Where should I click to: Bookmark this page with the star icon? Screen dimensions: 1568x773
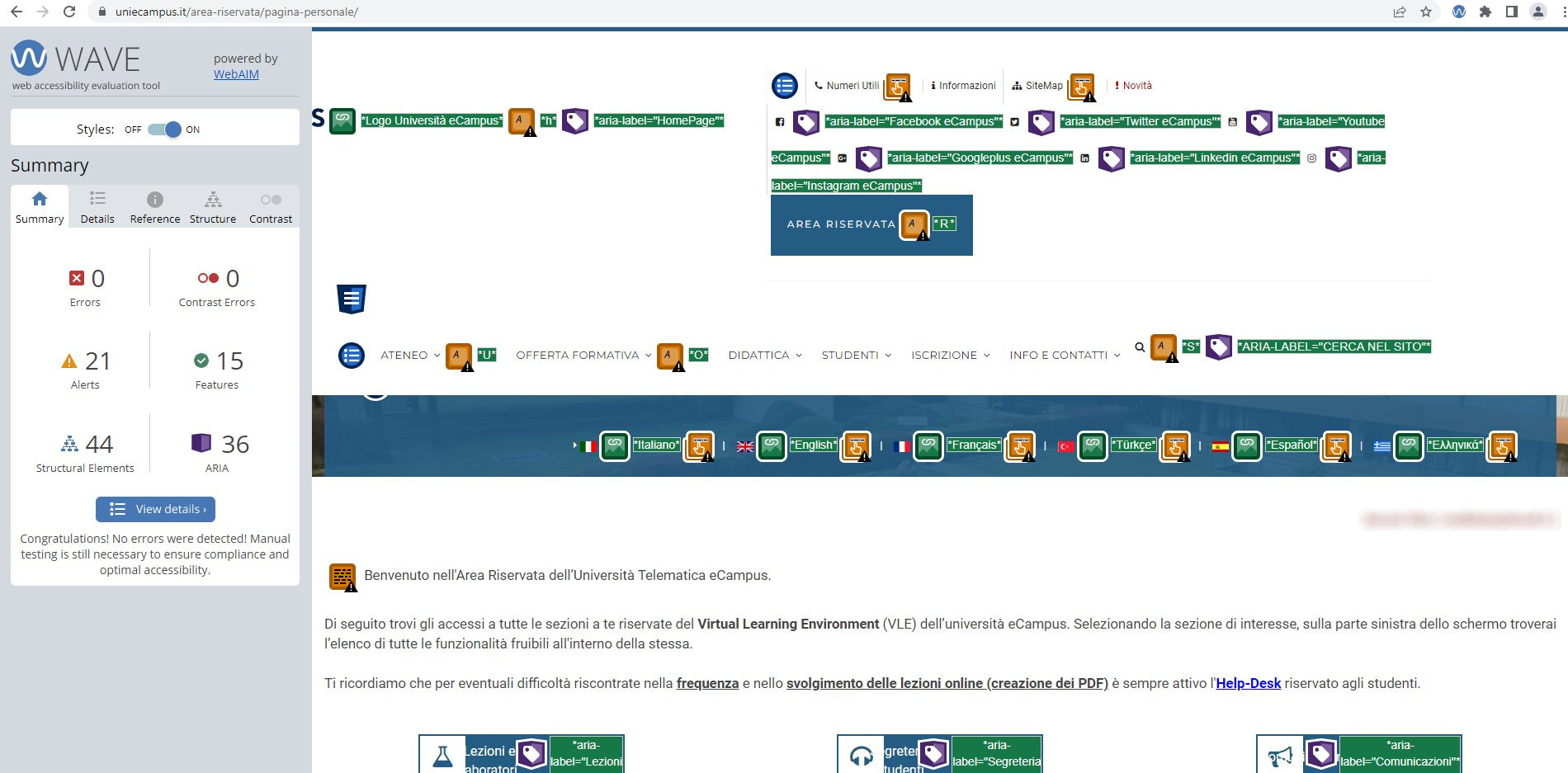1426,12
